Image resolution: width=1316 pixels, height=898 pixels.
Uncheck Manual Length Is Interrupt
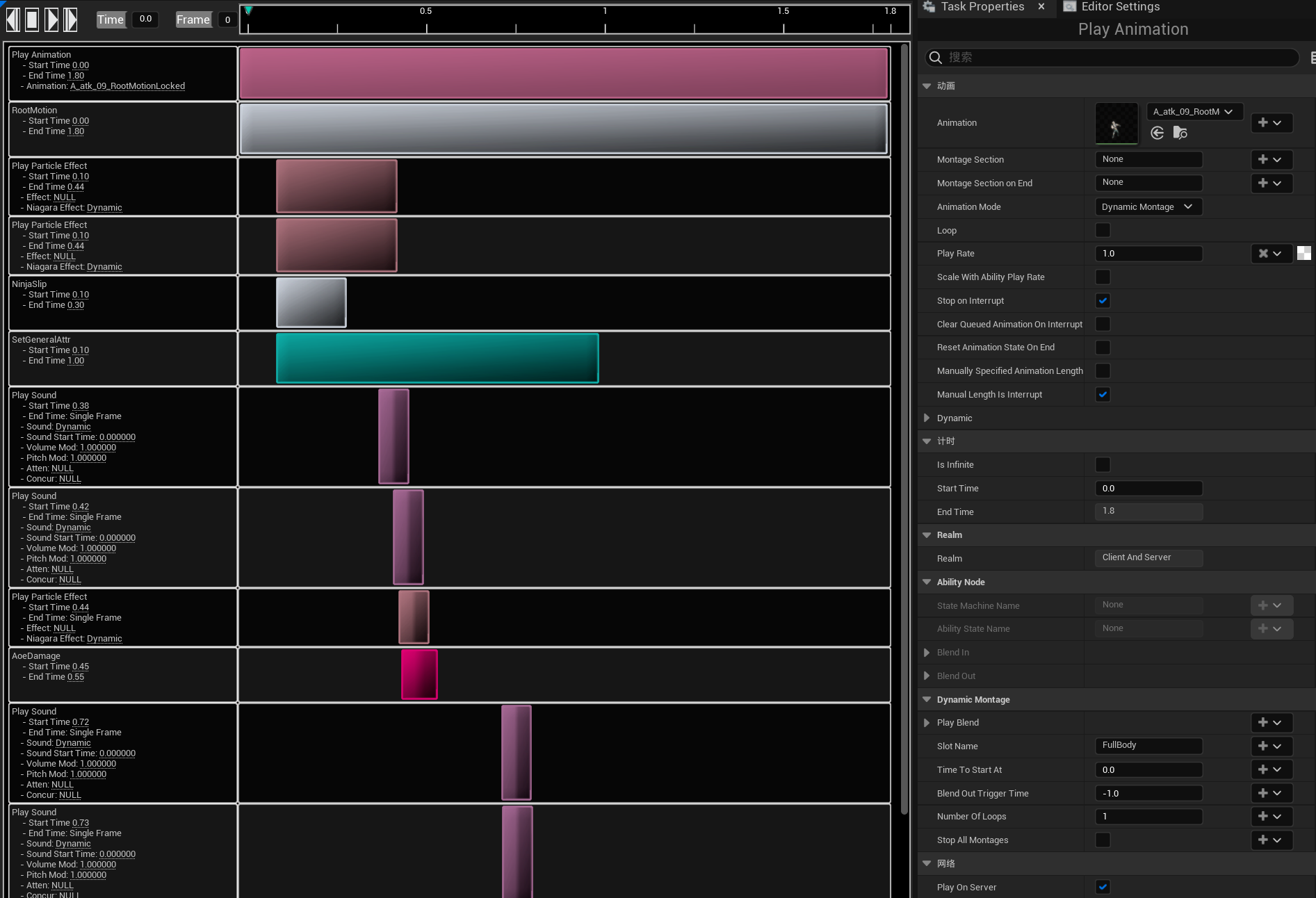[1103, 395]
